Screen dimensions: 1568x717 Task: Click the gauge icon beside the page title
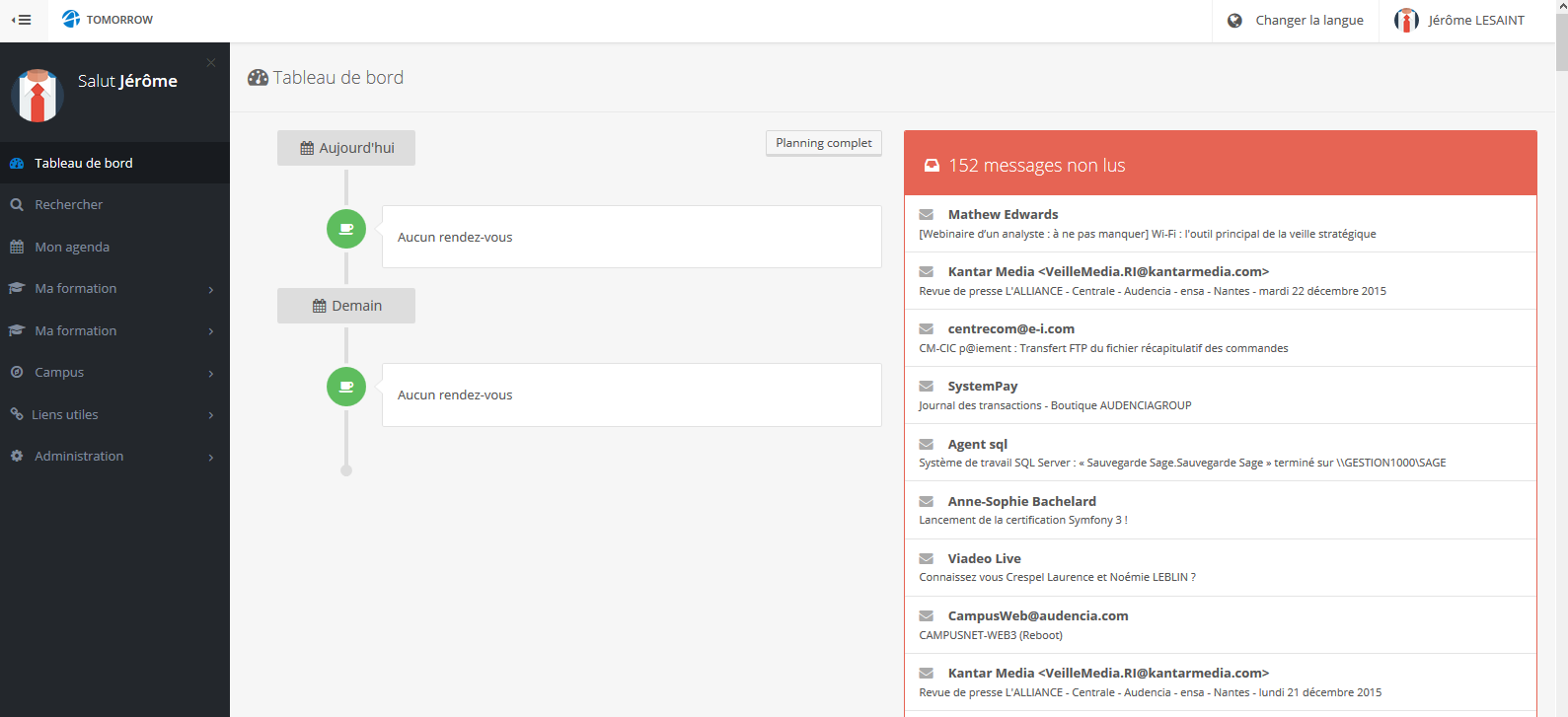coord(258,78)
